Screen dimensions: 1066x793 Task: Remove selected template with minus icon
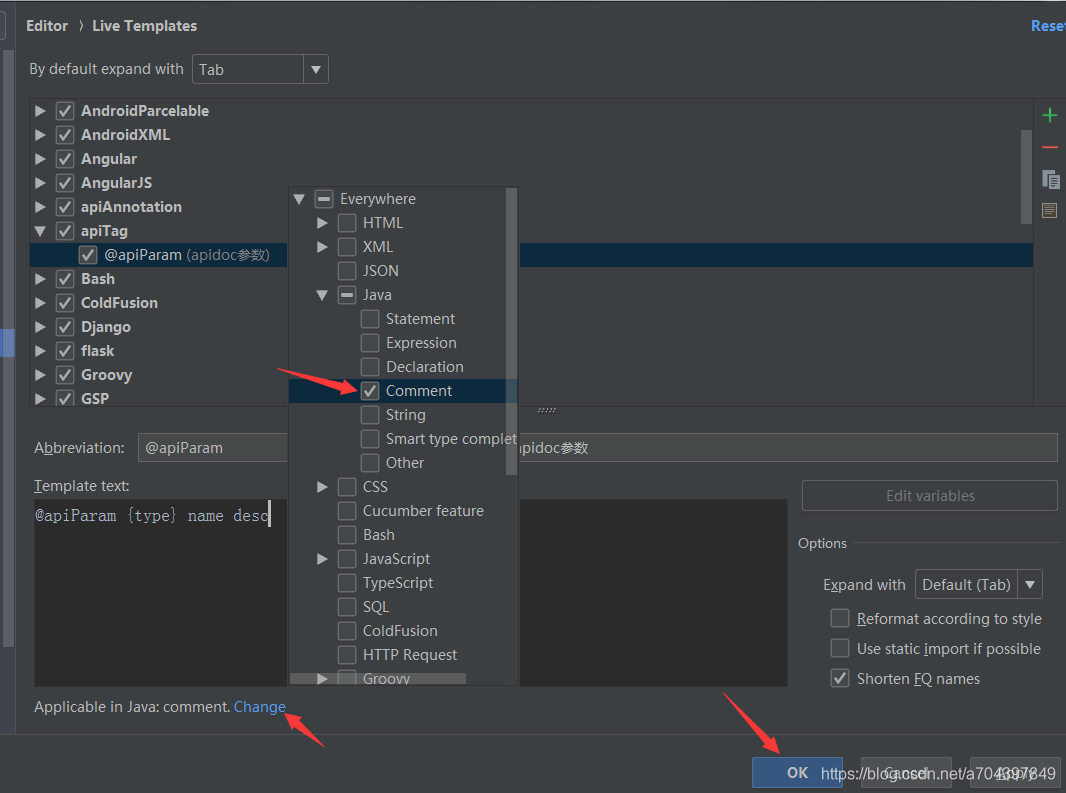pos(1050,147)
